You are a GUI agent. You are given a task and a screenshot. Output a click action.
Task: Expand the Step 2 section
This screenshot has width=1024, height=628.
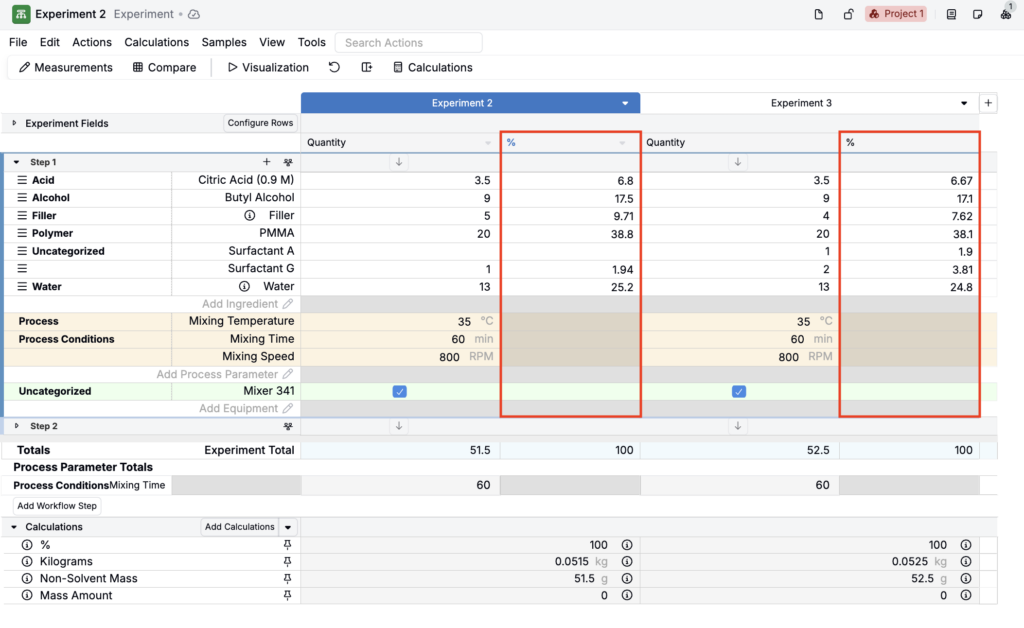16,426
